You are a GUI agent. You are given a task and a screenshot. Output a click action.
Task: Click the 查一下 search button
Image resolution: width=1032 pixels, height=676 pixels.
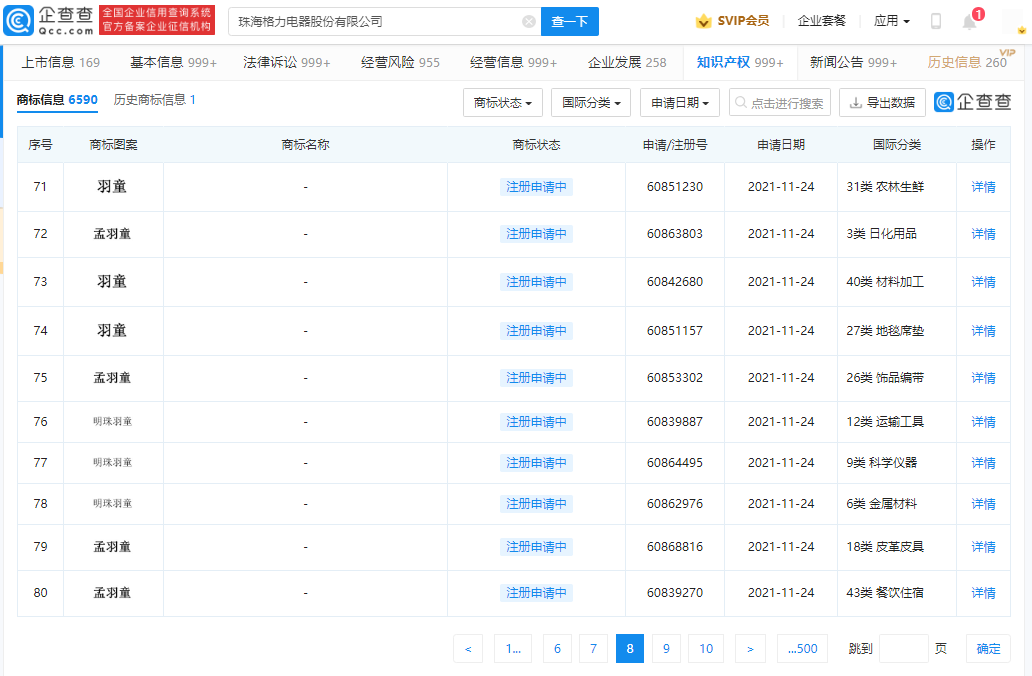570,21
